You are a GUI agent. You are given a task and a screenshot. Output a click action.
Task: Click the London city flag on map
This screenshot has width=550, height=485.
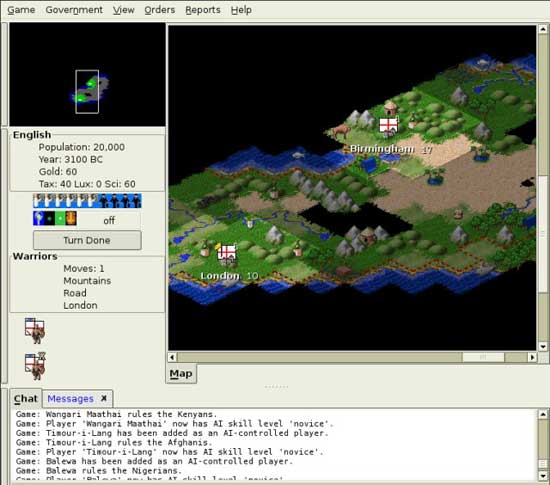(x=227, y=252)
